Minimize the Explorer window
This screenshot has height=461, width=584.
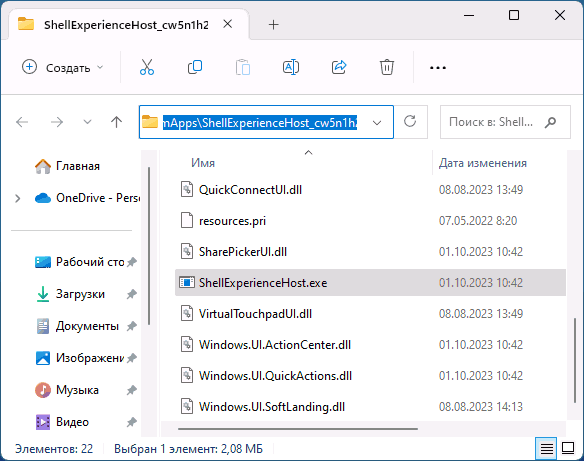click(469, 15)
